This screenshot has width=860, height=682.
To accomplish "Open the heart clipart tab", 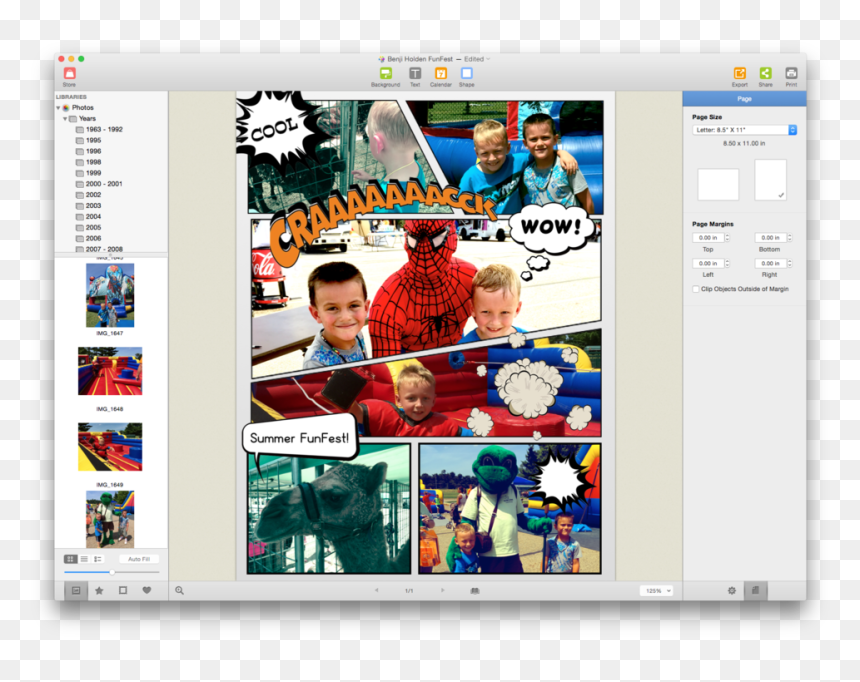I will pos(146,590).
